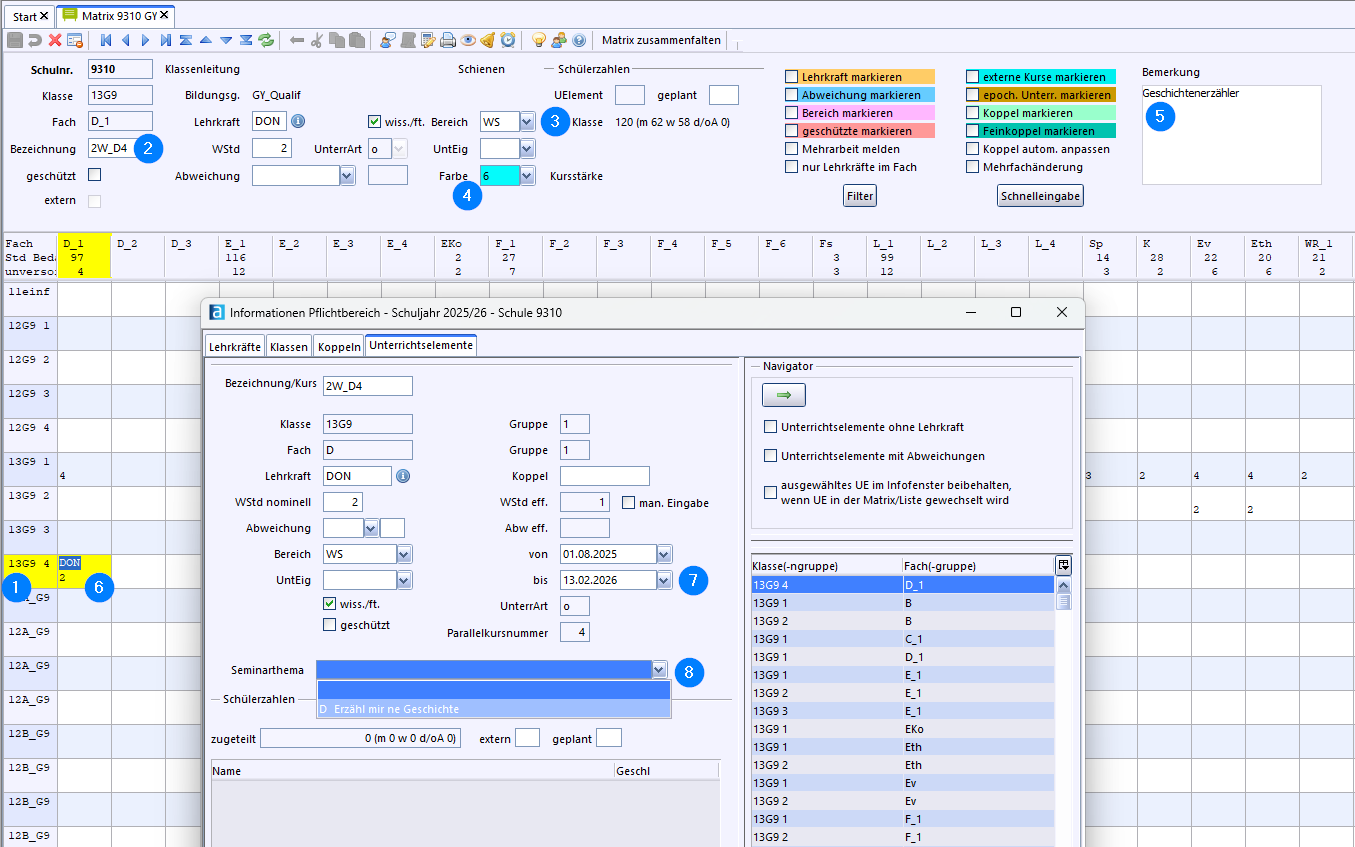
Task: Click the blue question mark help icon
Action: (578, 40)
